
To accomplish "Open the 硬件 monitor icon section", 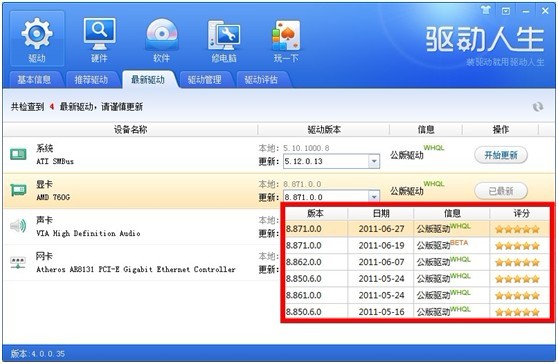I will 99,38.
